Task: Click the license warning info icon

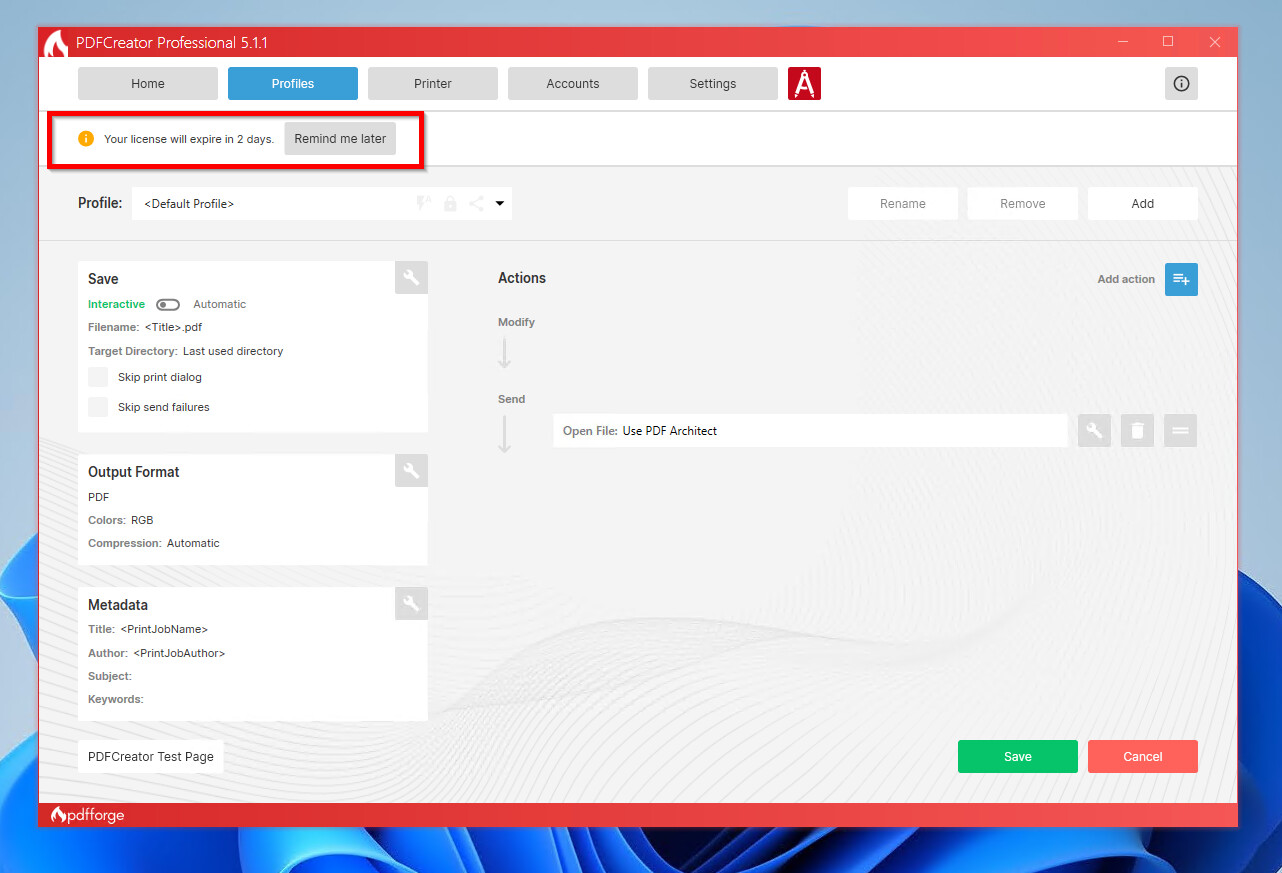Action: pyautogui.click(x=86, y=139)
